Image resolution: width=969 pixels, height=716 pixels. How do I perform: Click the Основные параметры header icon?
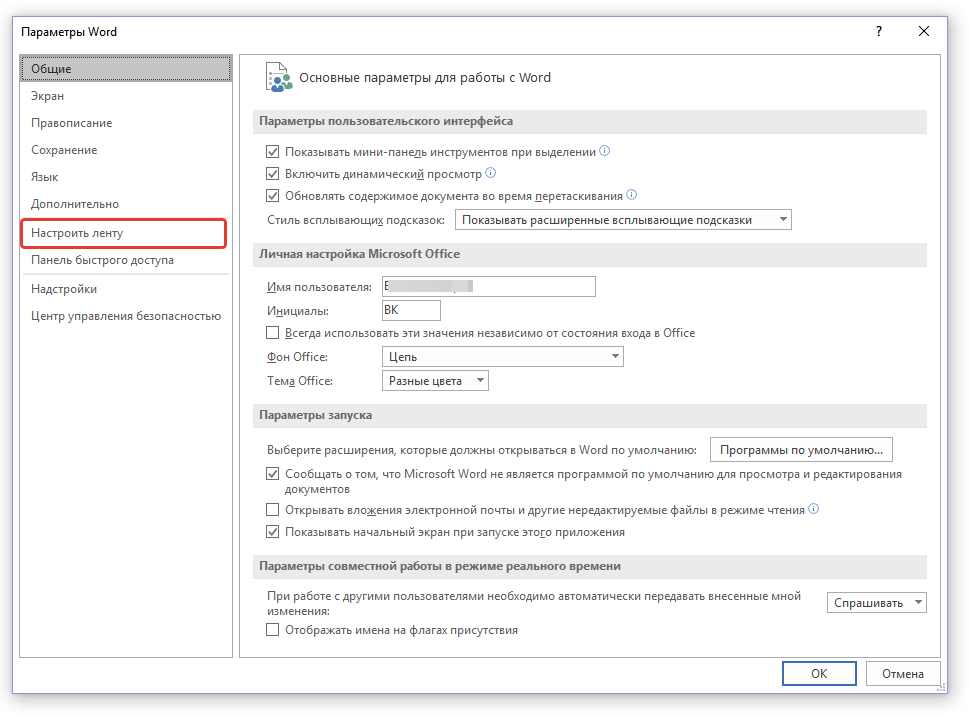[x=278, y=77]
